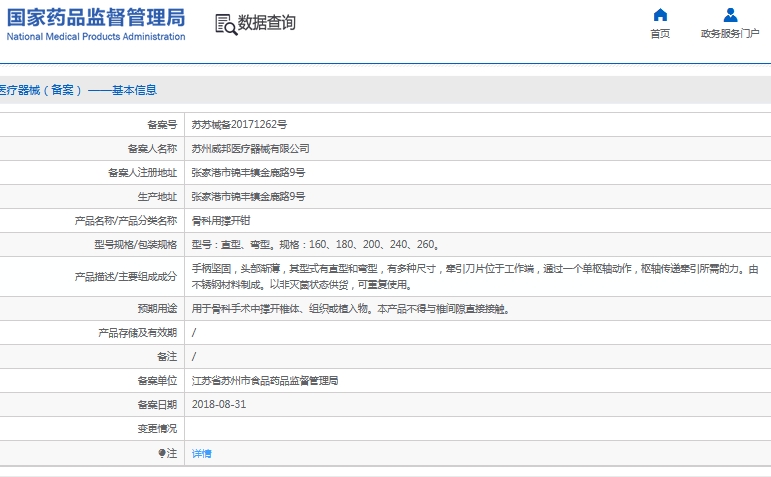Click the 型号规格/包装规格 label
Viewport: 771px width, 477px height.
point(136,244)
